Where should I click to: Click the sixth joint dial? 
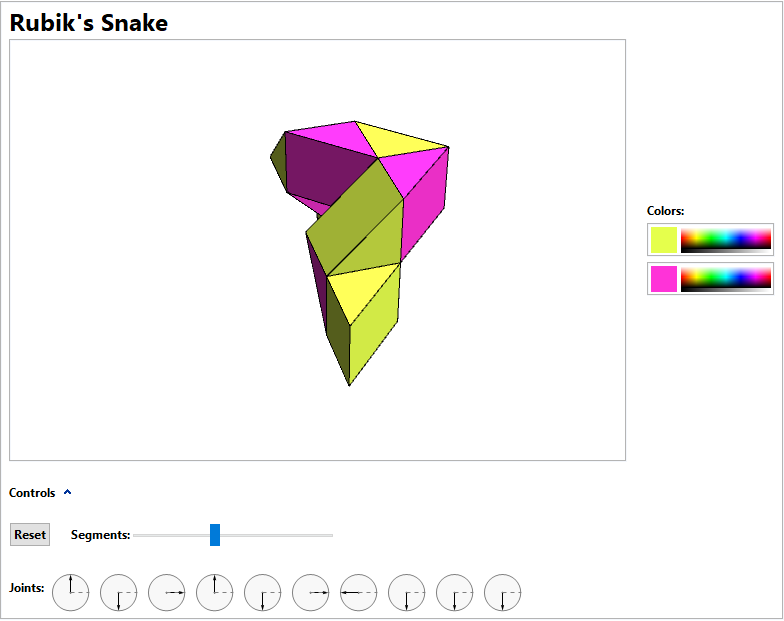click(311, 593)
